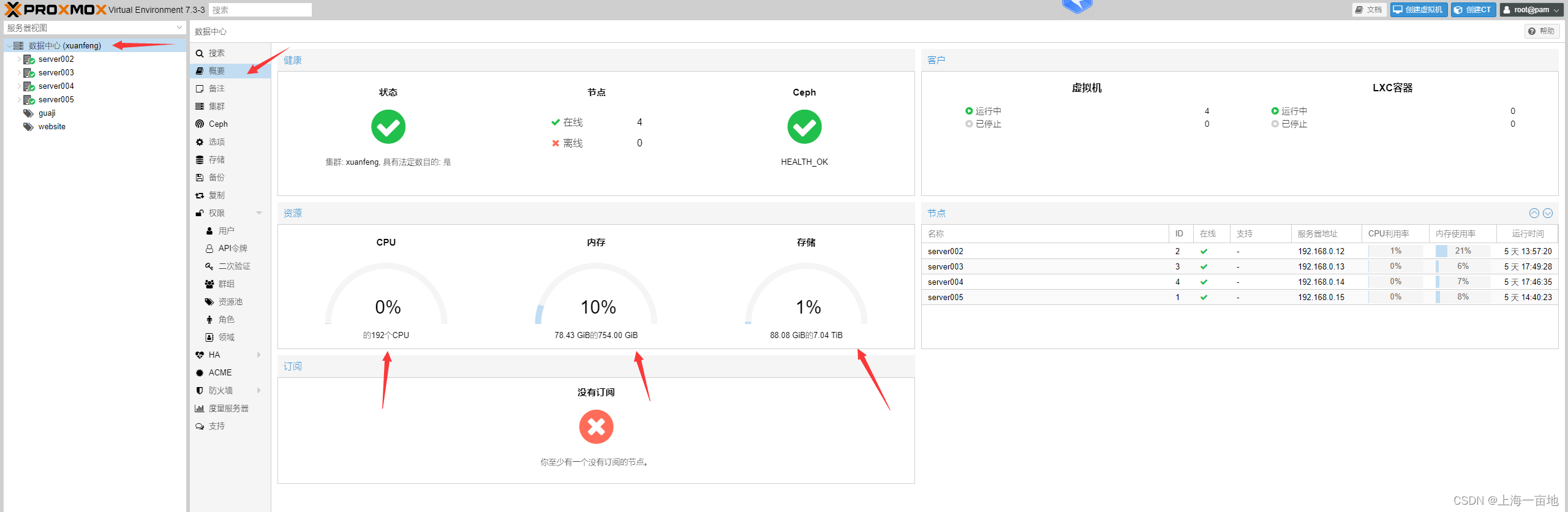Open the 存储 storage database icon
The width and height of the screenshot is (1568, 512).
[200, 160]
